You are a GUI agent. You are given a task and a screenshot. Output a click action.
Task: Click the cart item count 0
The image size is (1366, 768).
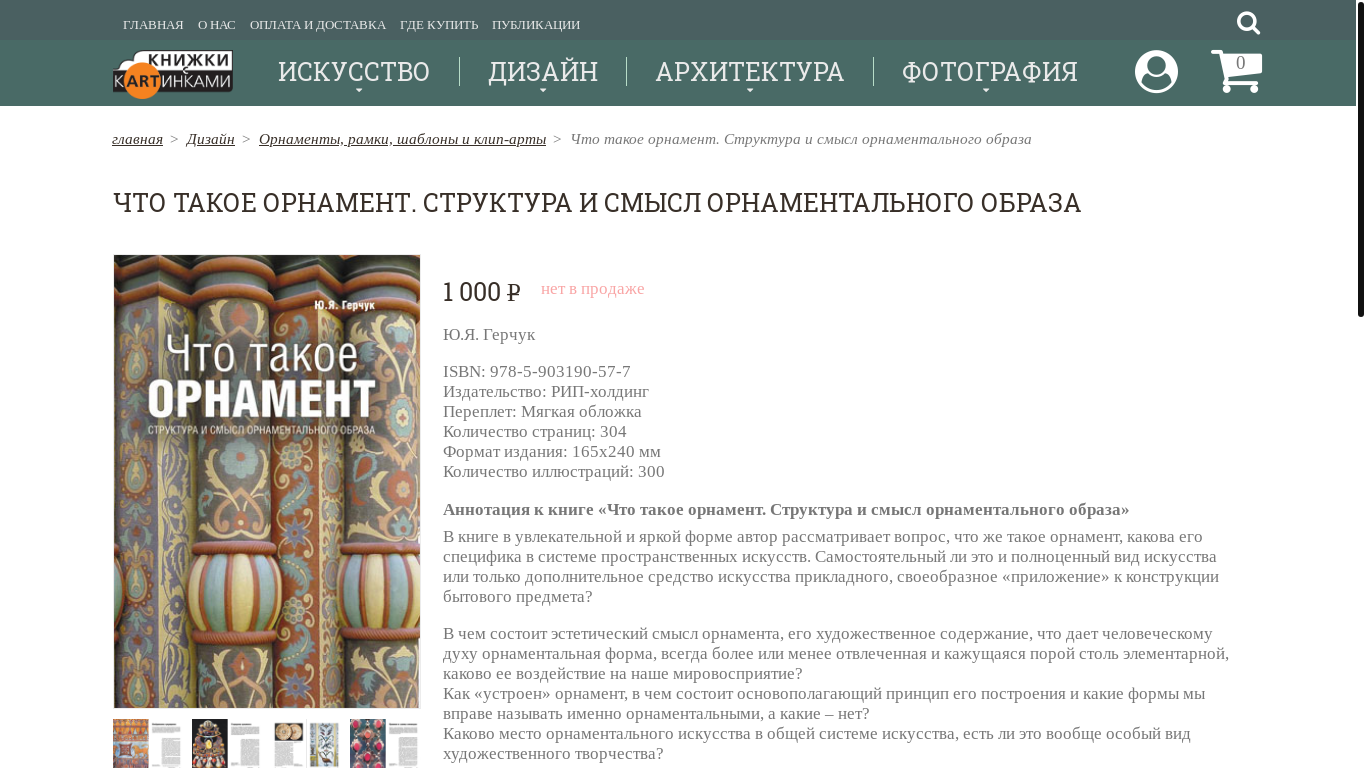[1240, 64]
